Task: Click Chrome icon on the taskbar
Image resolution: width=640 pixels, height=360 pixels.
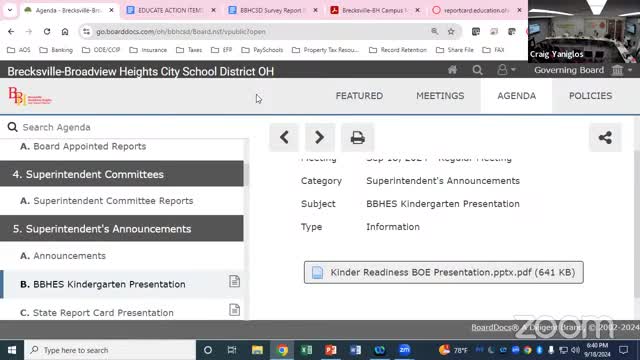Action: click(x=282, y=350)
